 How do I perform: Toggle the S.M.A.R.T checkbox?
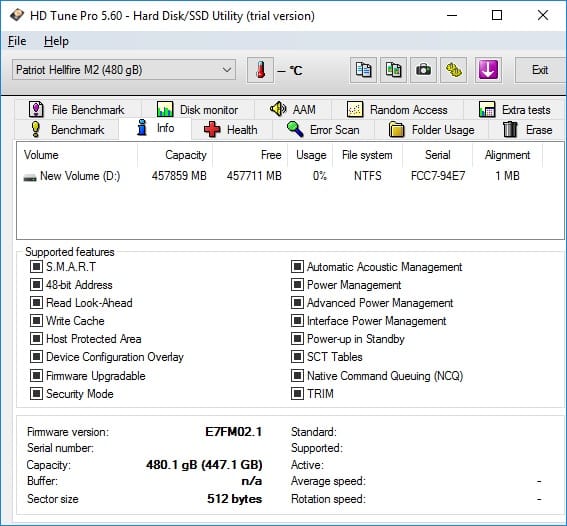(36, 267)
